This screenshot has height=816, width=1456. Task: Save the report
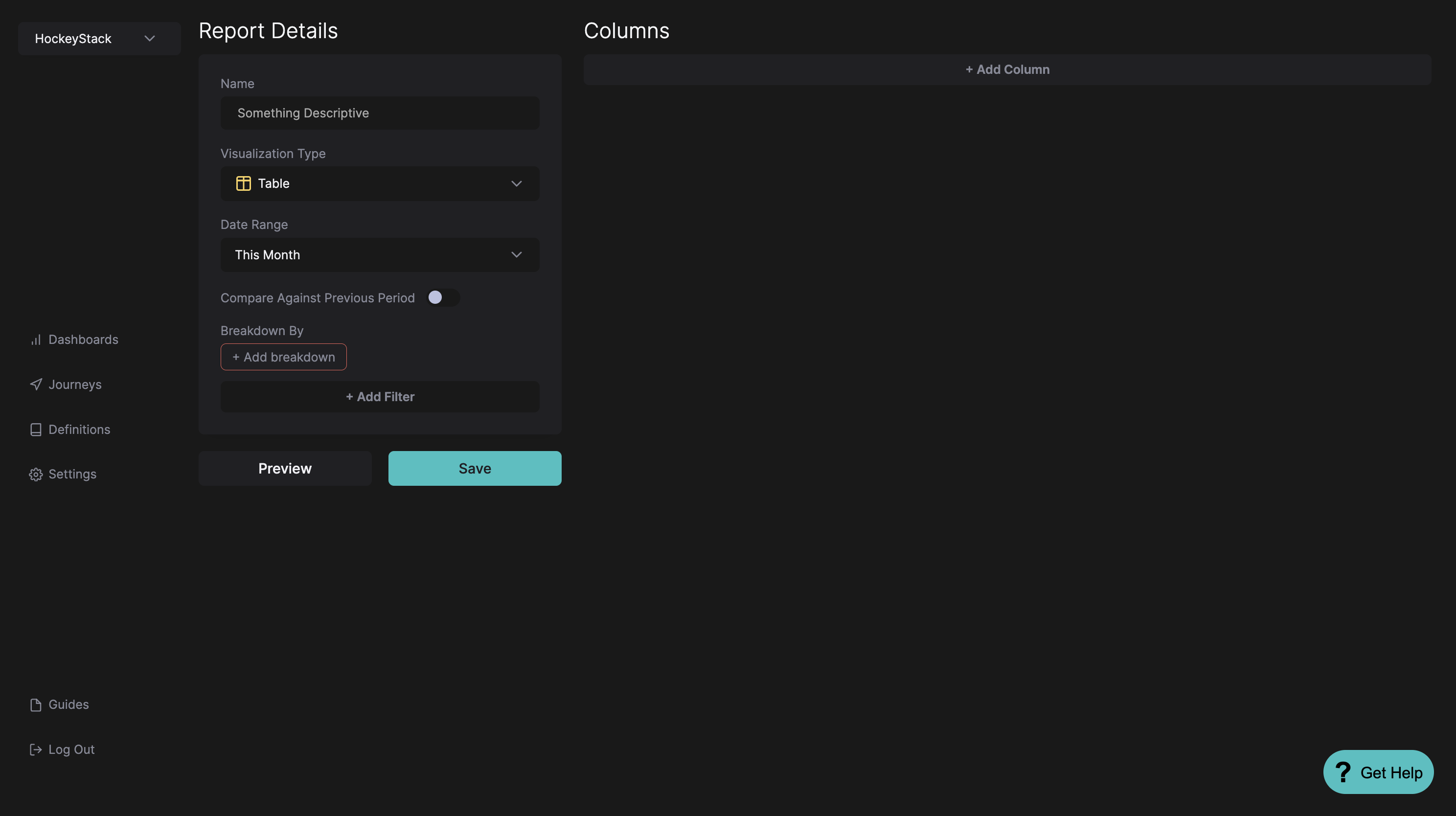[x=475, y=469]
